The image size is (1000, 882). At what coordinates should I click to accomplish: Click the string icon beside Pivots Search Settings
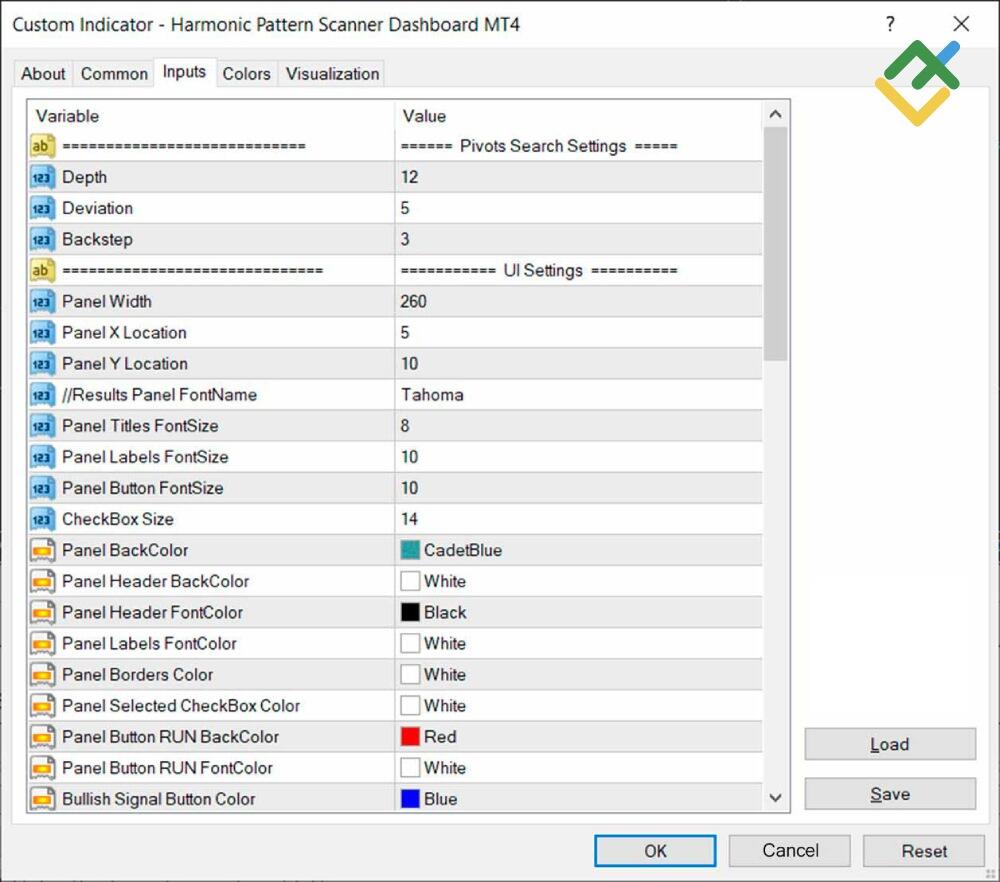click(x=42, y=147)
